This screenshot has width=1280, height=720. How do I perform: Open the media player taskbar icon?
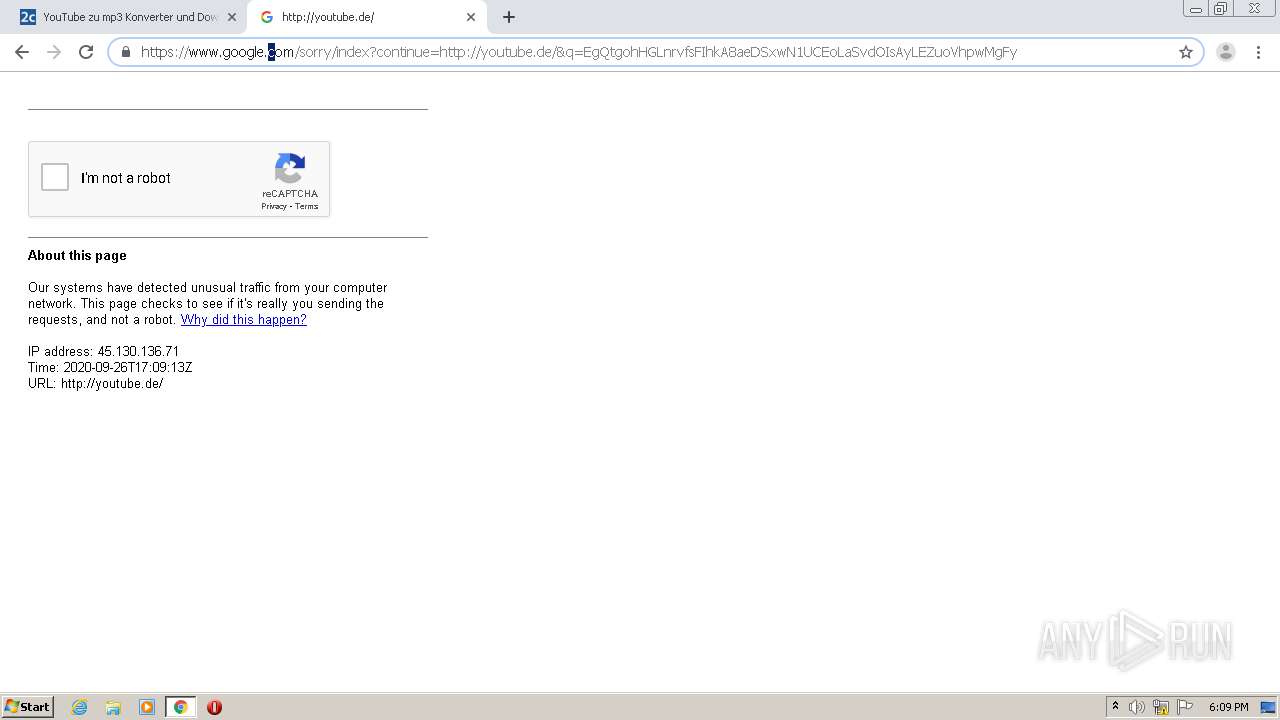pos(147,707)
